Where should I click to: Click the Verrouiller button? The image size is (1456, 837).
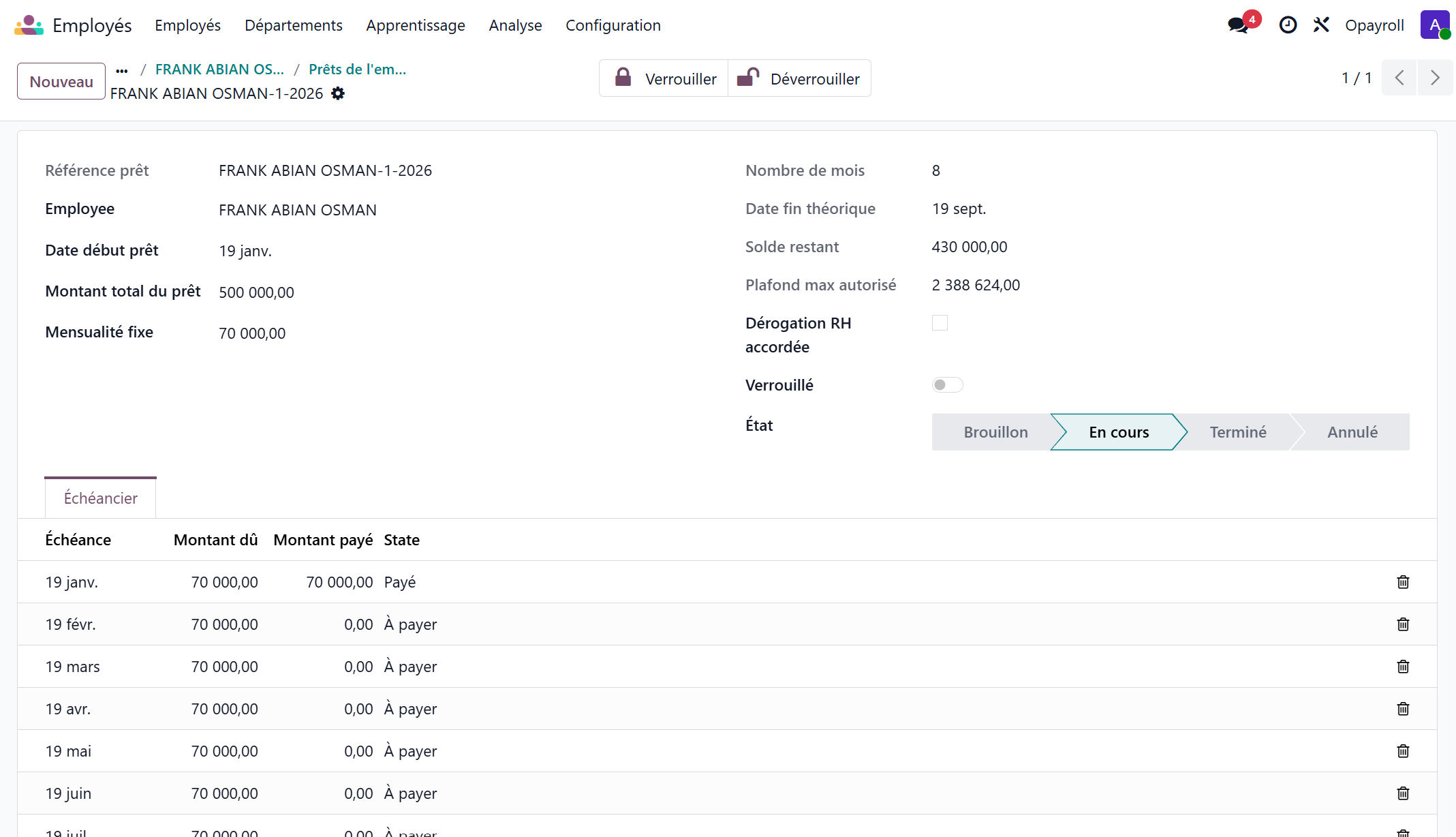664,78
